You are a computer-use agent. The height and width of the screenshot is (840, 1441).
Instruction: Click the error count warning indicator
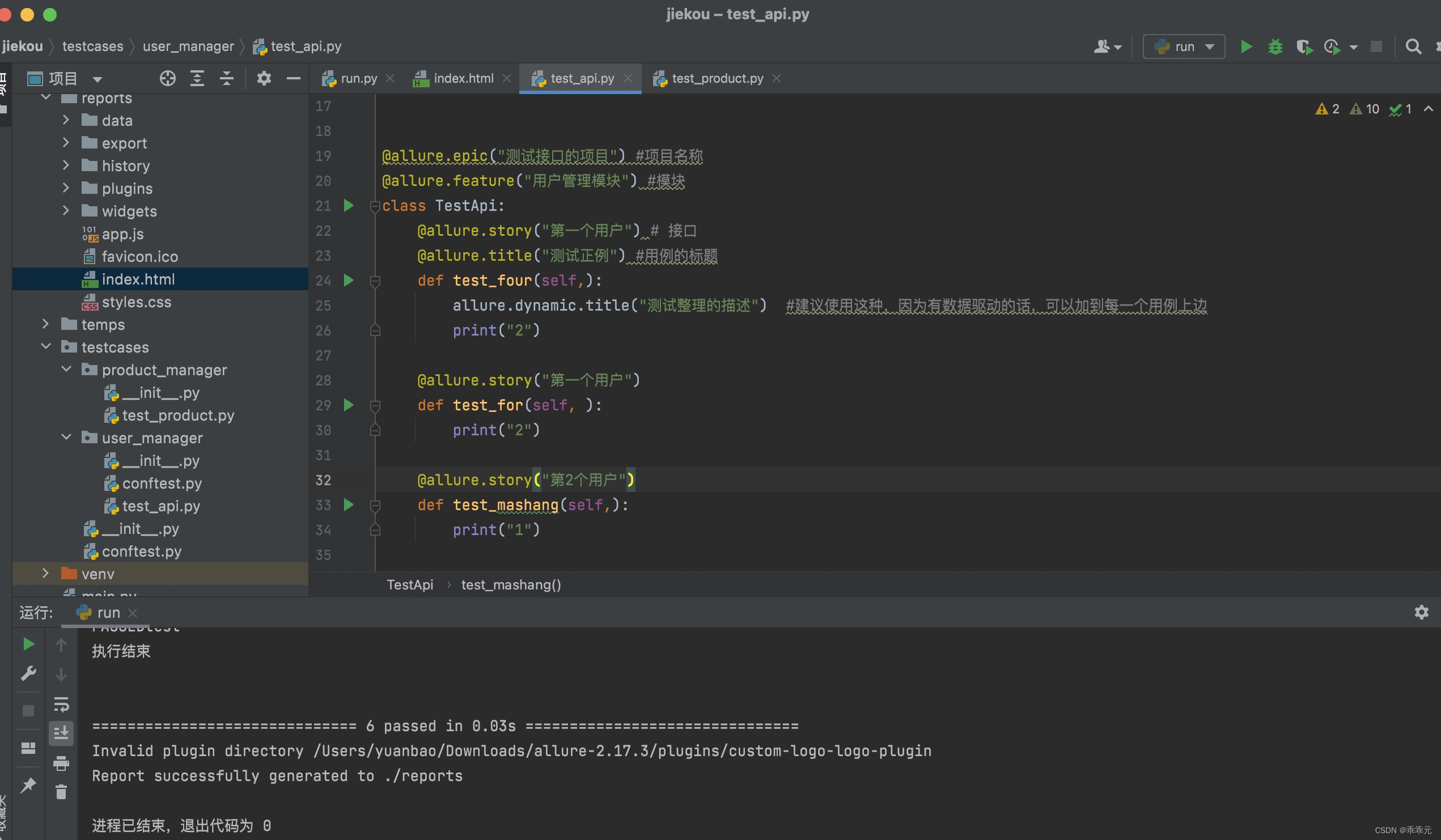click(x=1327, y=109)
